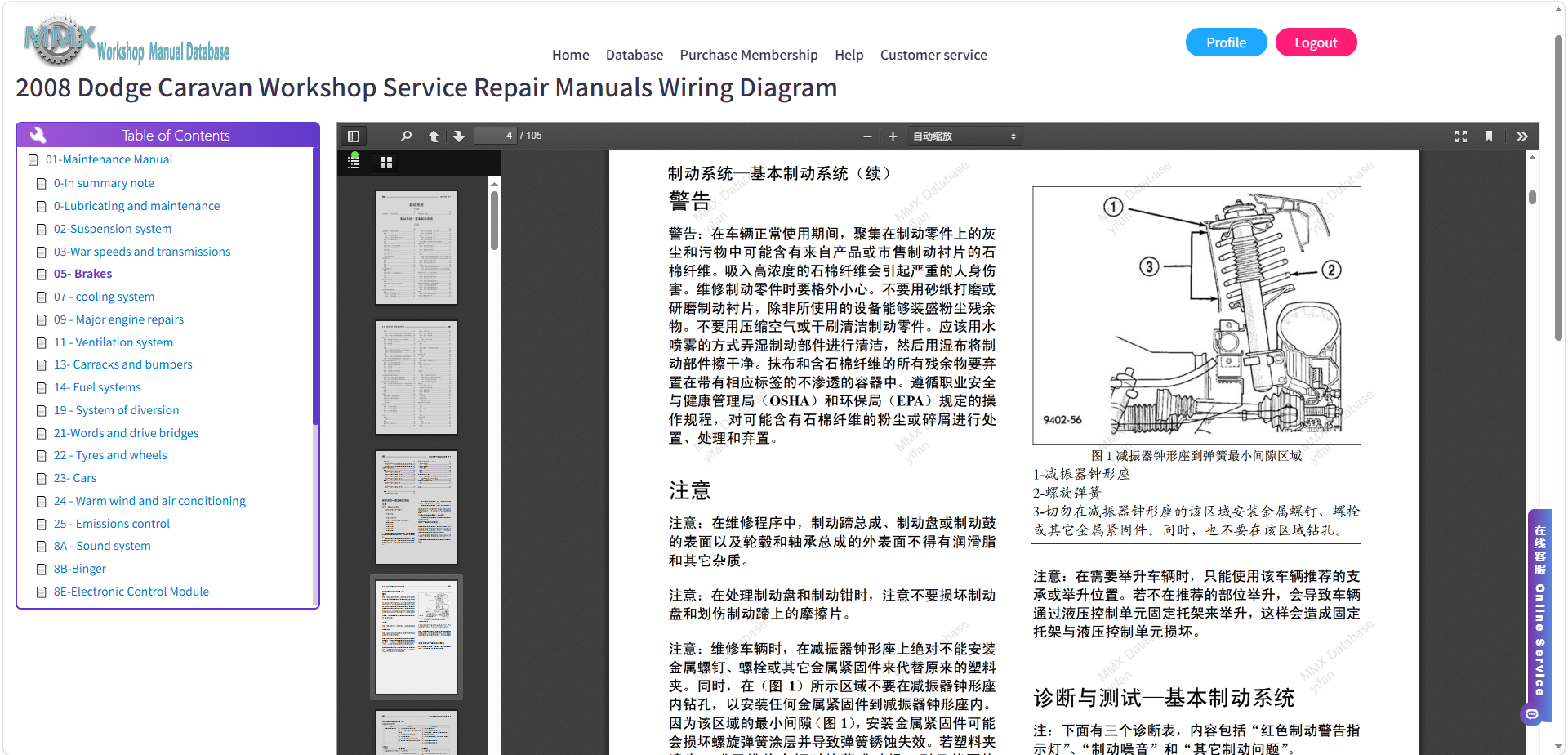The image size is (1568, 755).
Task: Select the 05- Brakes chapter
Action: [82, 274]
